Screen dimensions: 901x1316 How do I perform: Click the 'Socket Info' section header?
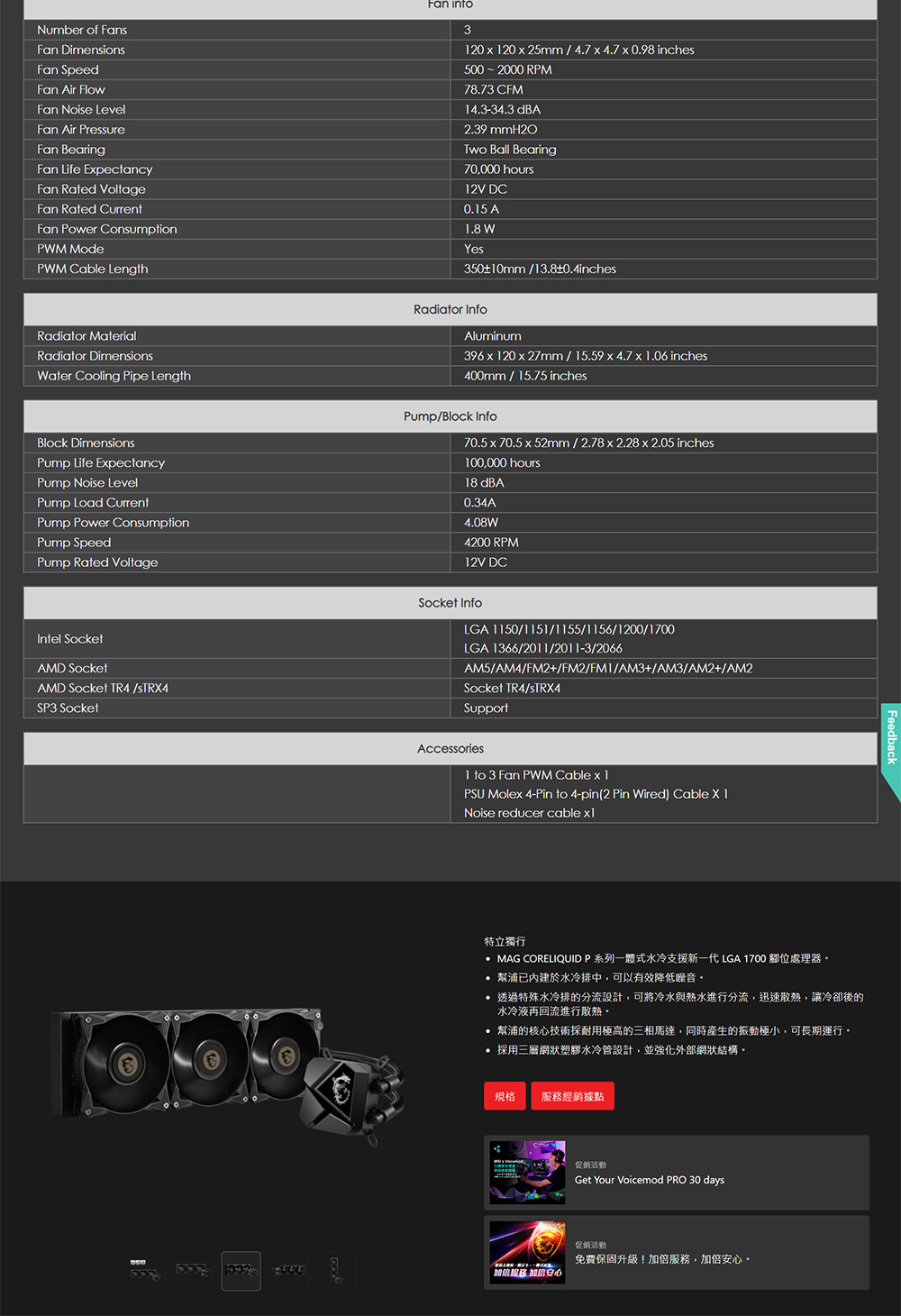click(x=450, y=603)
